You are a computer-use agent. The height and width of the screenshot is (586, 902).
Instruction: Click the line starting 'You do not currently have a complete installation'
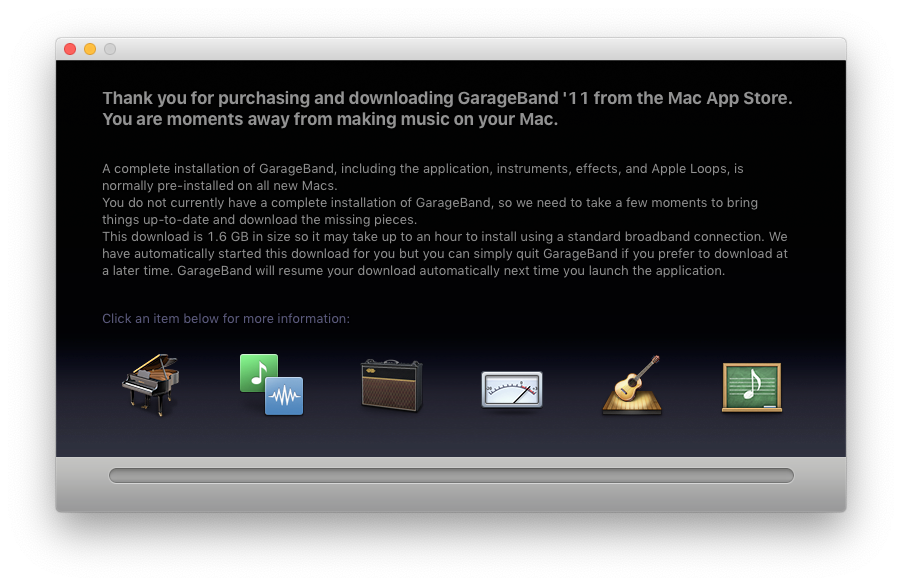430,203
